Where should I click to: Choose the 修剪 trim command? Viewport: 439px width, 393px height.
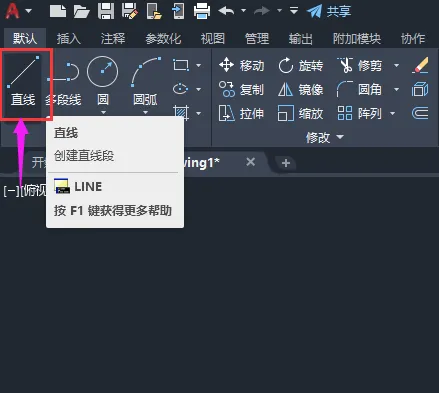[x=360, y=65]
